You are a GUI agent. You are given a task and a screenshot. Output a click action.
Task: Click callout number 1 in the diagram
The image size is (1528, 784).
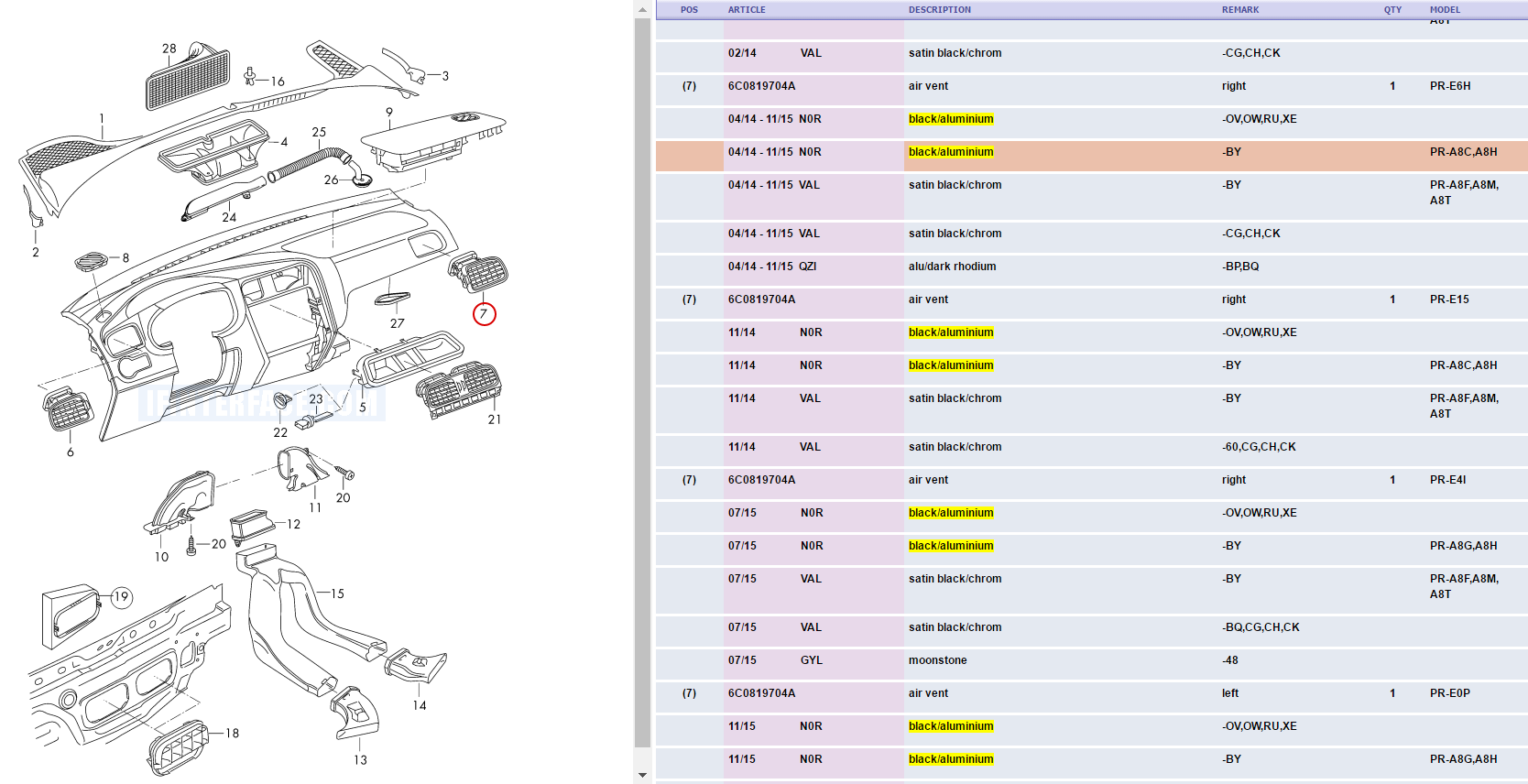point(102,119)
